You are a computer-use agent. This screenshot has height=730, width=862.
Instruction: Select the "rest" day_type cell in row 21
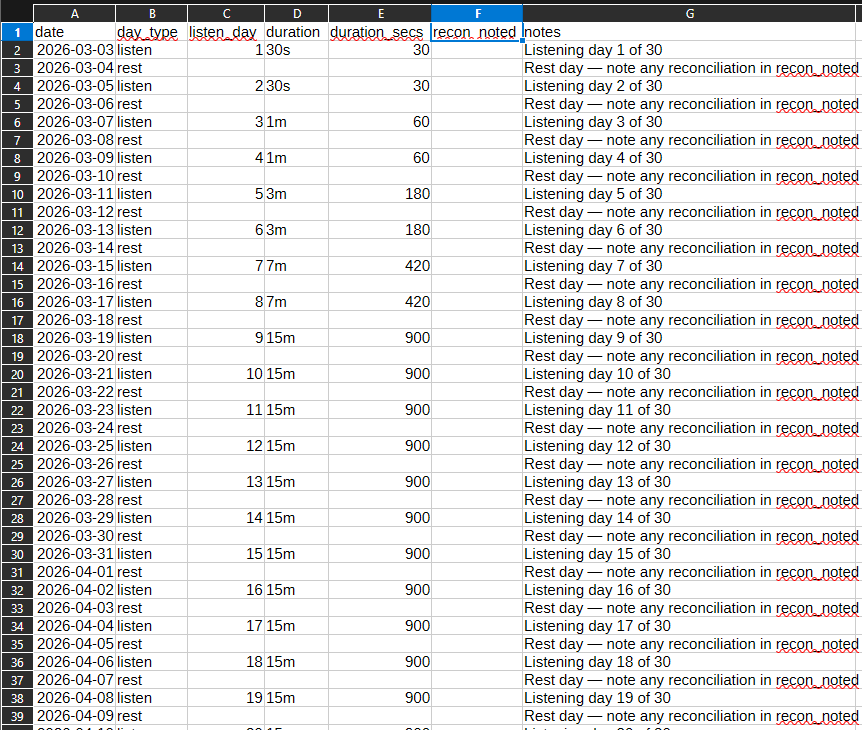pyautogui.click(x=151, y=392)
